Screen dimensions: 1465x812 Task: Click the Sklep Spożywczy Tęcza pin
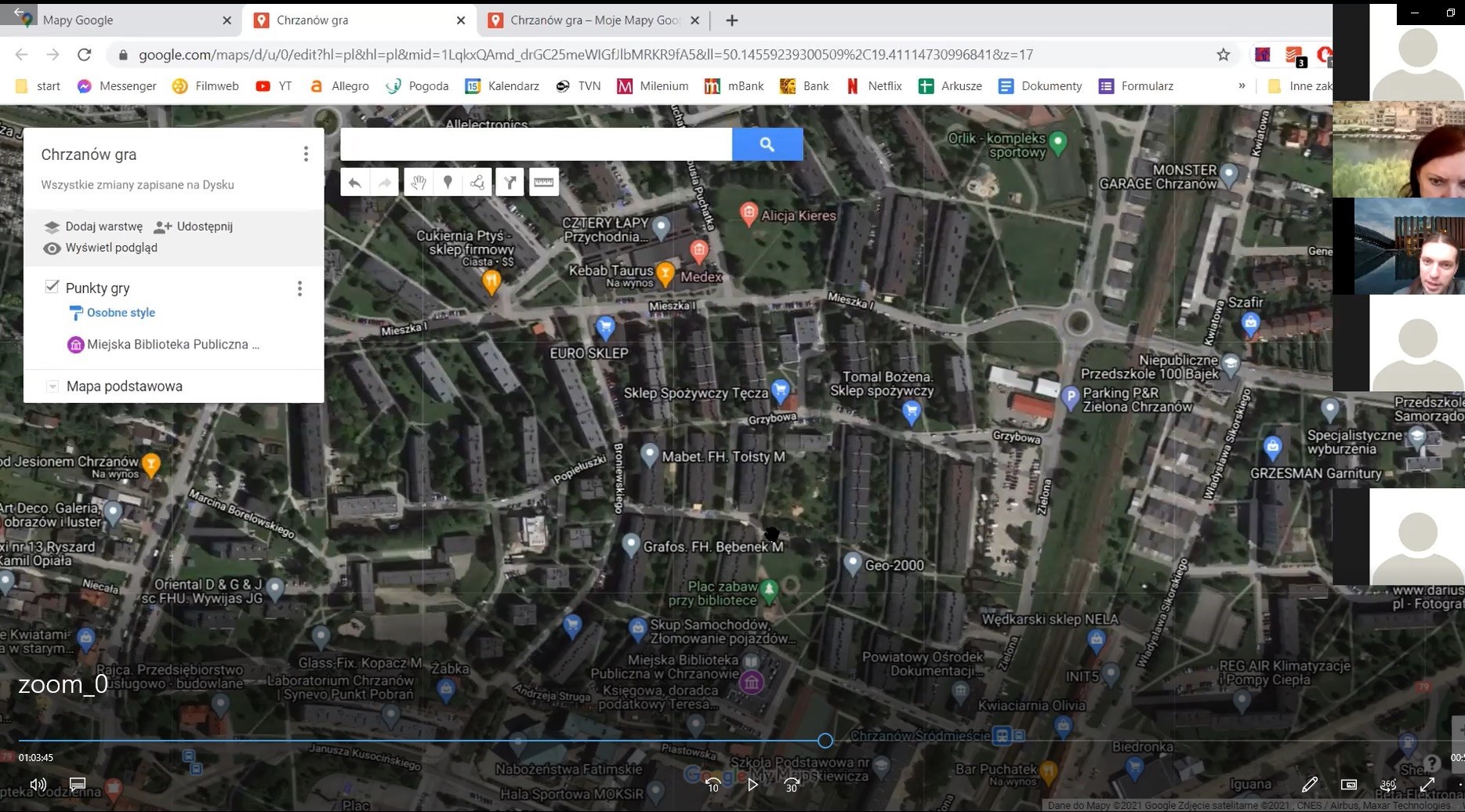[780, 390]
